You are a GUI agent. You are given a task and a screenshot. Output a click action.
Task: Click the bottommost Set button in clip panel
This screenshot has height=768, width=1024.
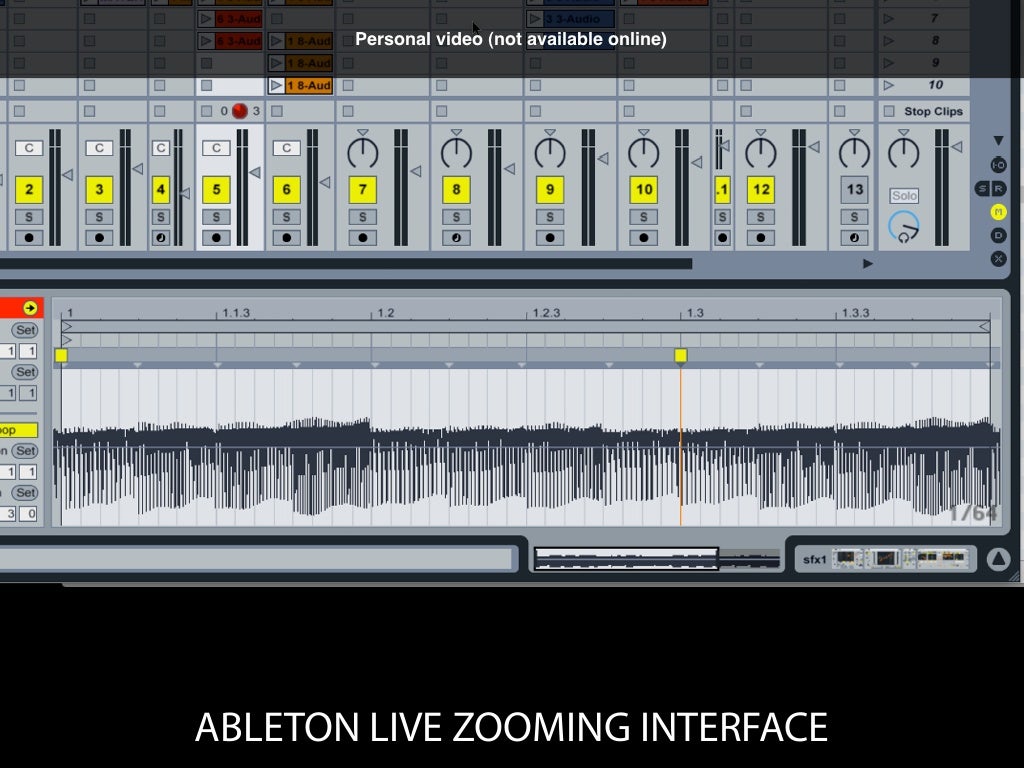25,492
